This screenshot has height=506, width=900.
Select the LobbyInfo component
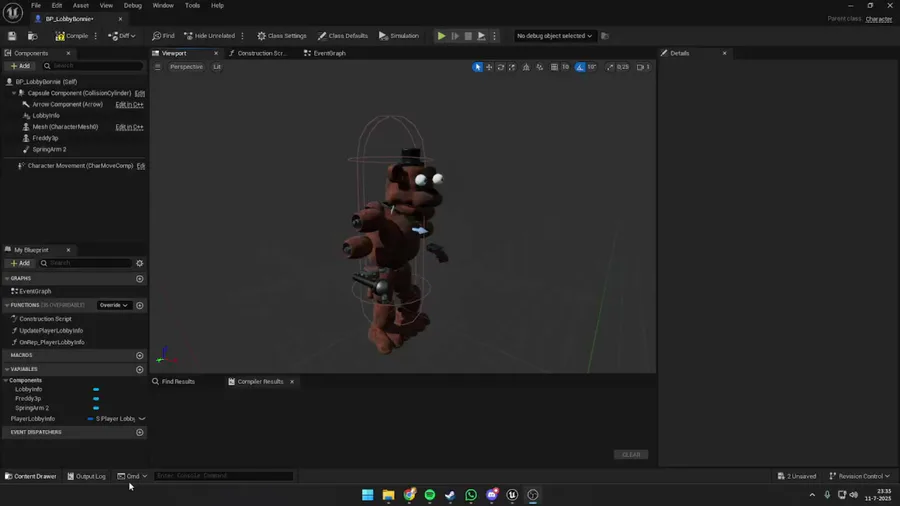point(46,115)
